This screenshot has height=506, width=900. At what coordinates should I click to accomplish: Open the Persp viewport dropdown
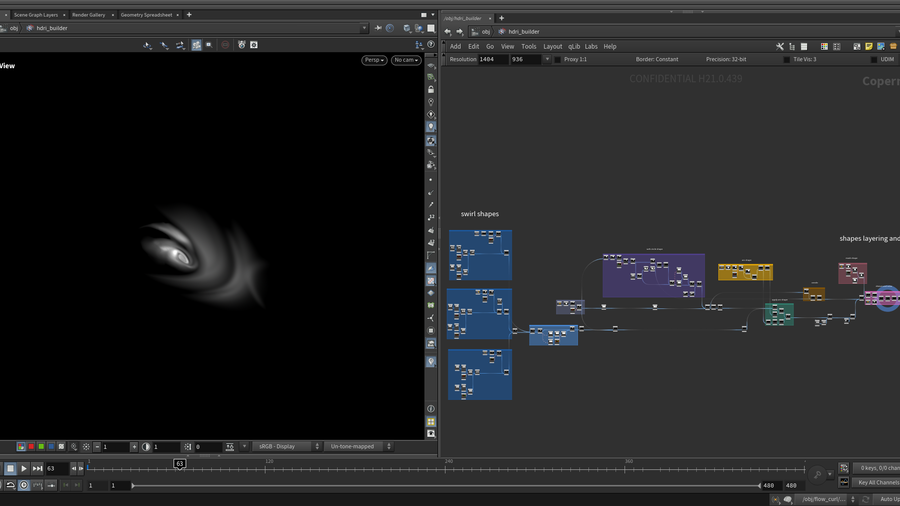pyautogui.click(x=374, y=60)
